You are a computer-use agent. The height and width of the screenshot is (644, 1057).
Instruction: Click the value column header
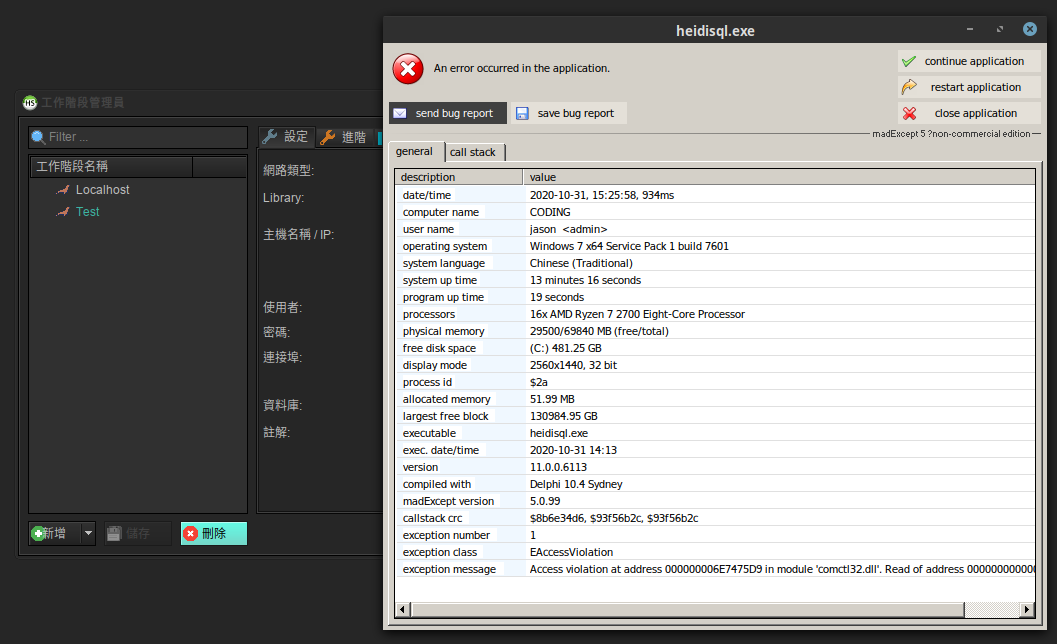coord(779,177)
